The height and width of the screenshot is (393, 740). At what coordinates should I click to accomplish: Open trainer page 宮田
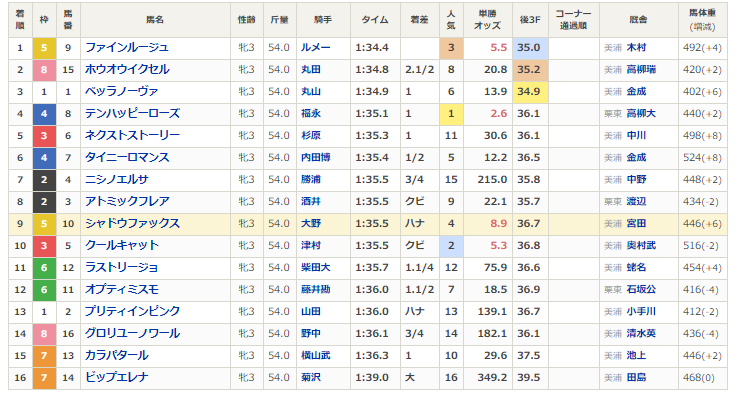click(x=636, y=224)
